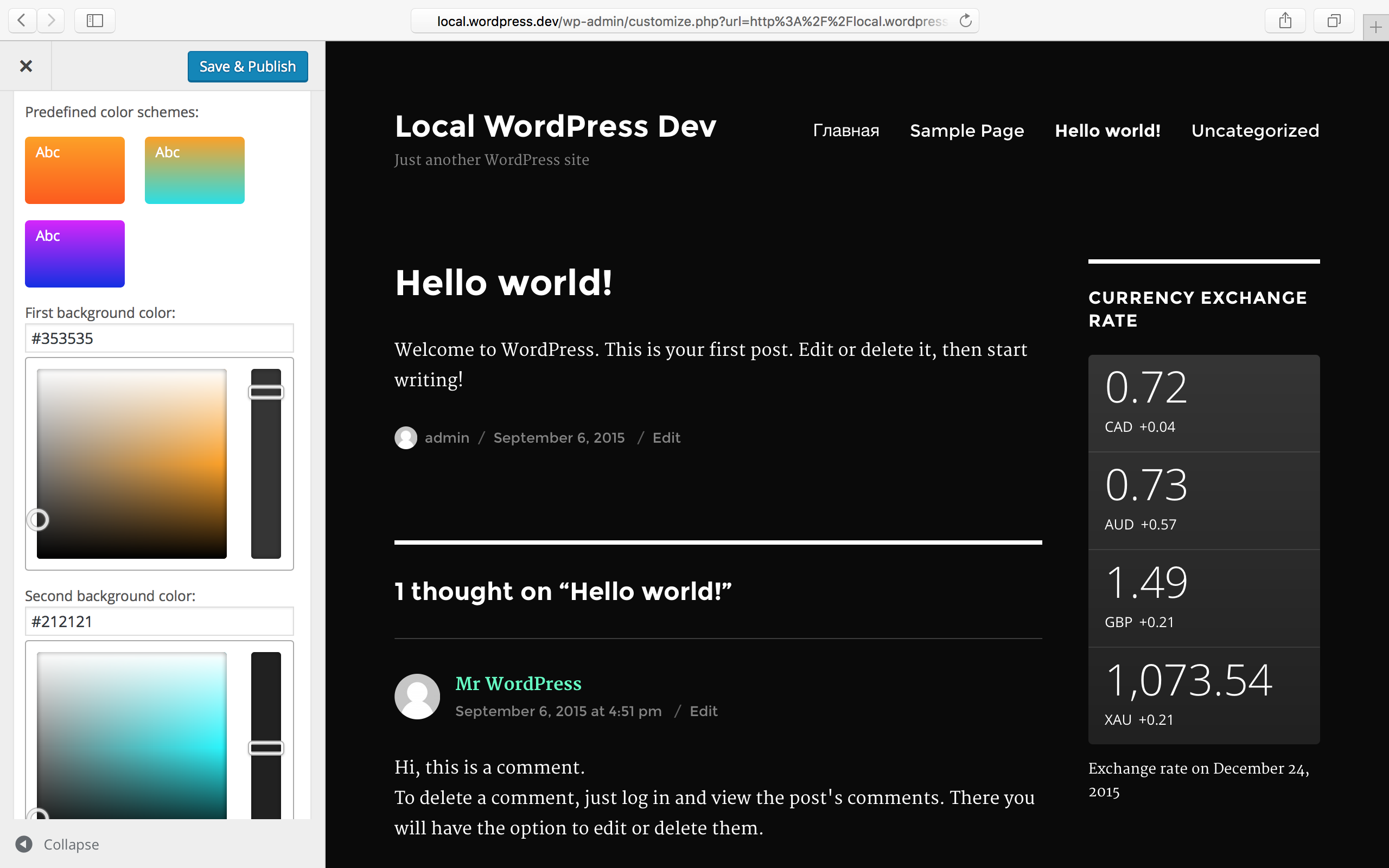Open the Sample Page menu item
The height and width of the screenshot is (868, 1389).
tap(966, 131)
